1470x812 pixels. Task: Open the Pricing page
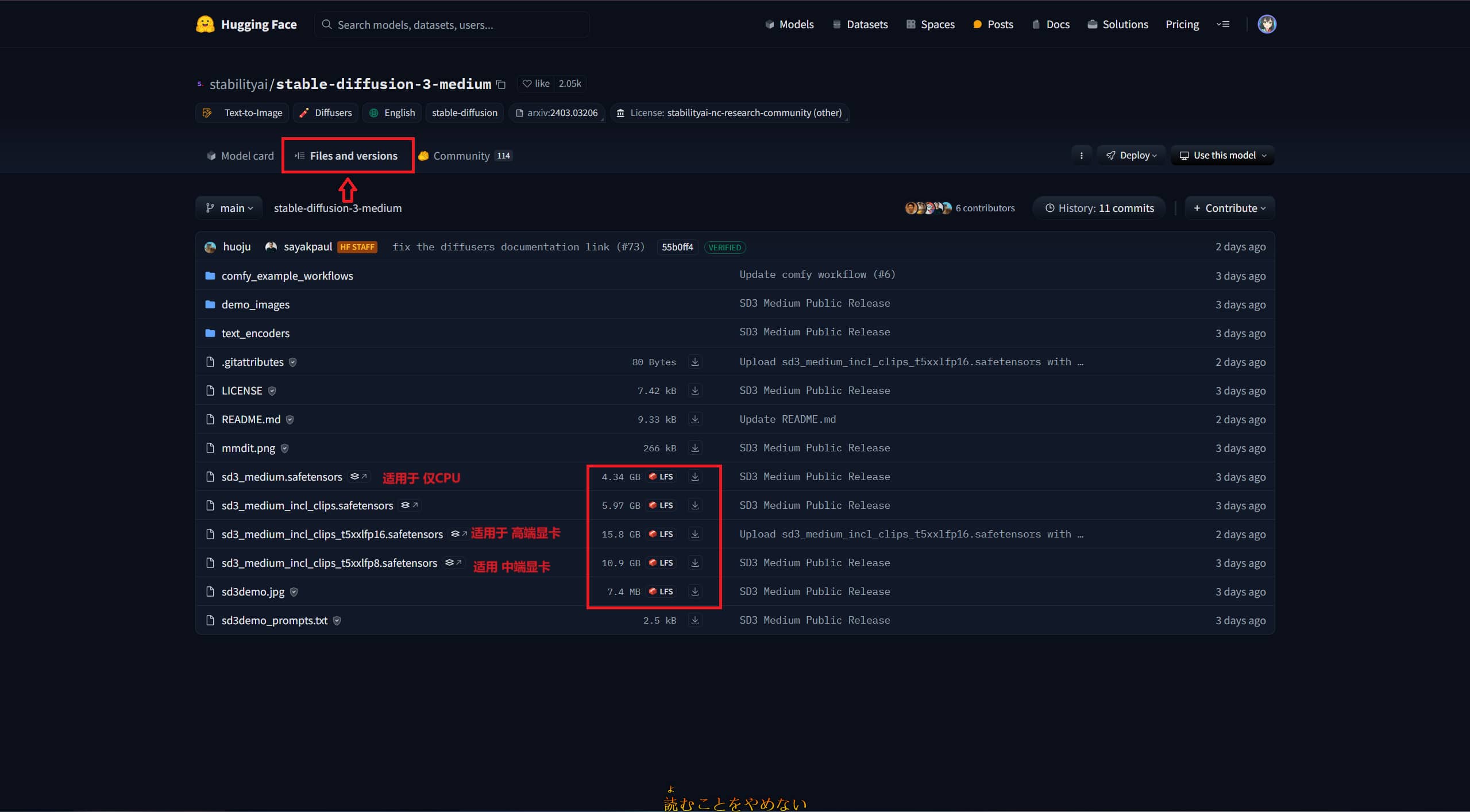point(1182,24)
